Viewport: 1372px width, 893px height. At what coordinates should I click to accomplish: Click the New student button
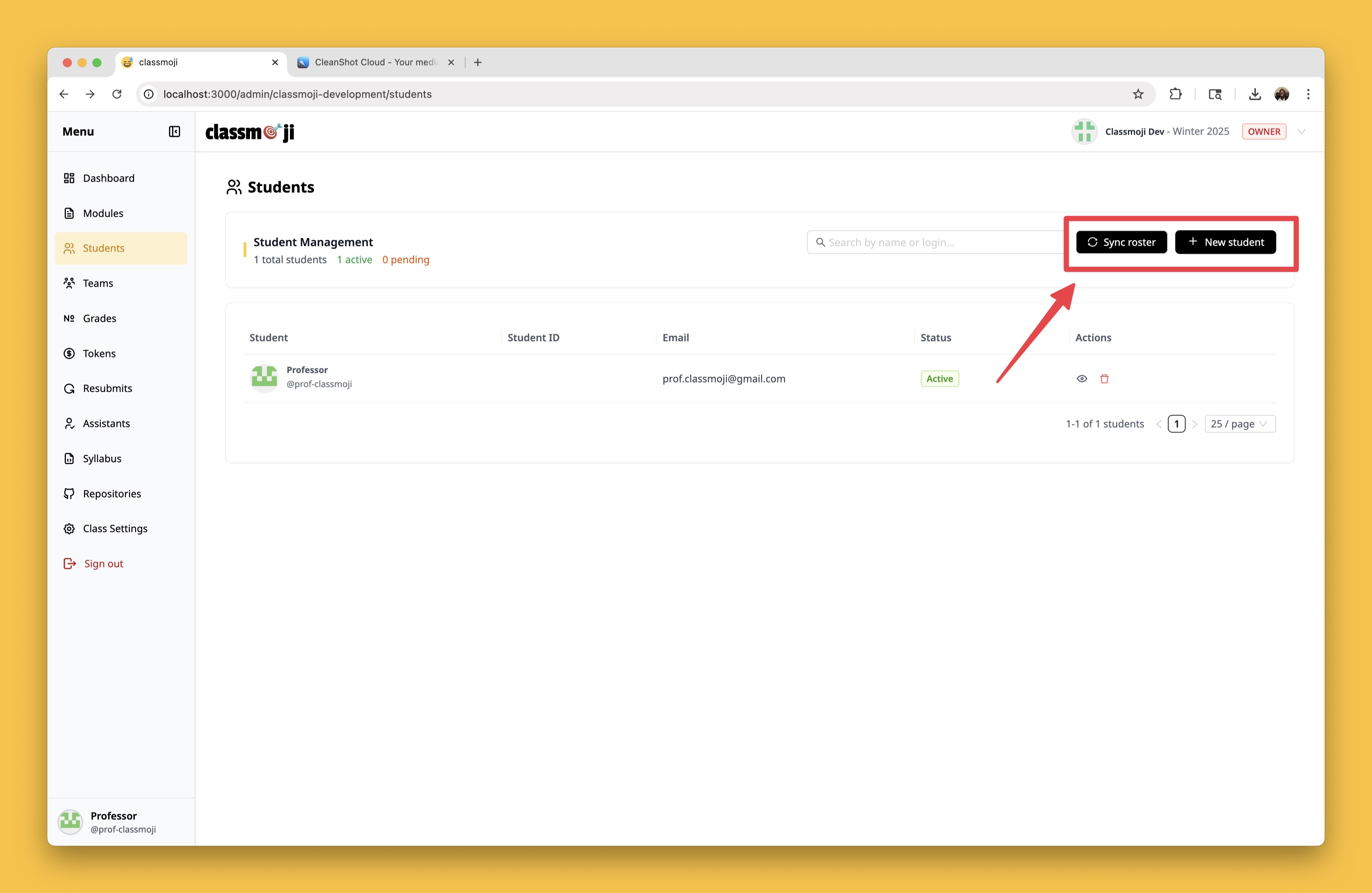click(1225, 242)
